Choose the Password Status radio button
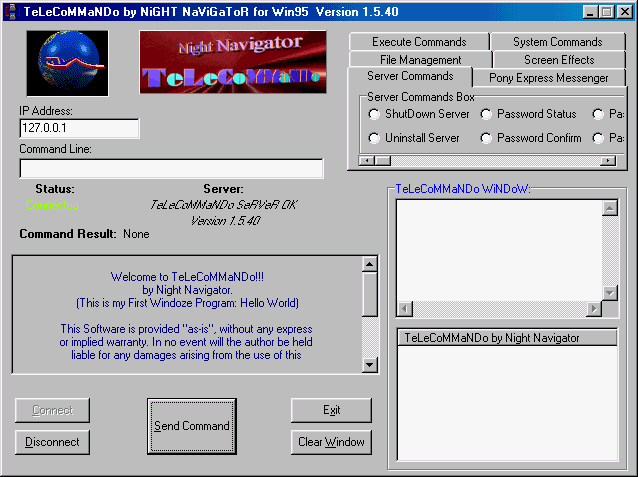Viewport: 638px width, 477px height. click(487, 114)
